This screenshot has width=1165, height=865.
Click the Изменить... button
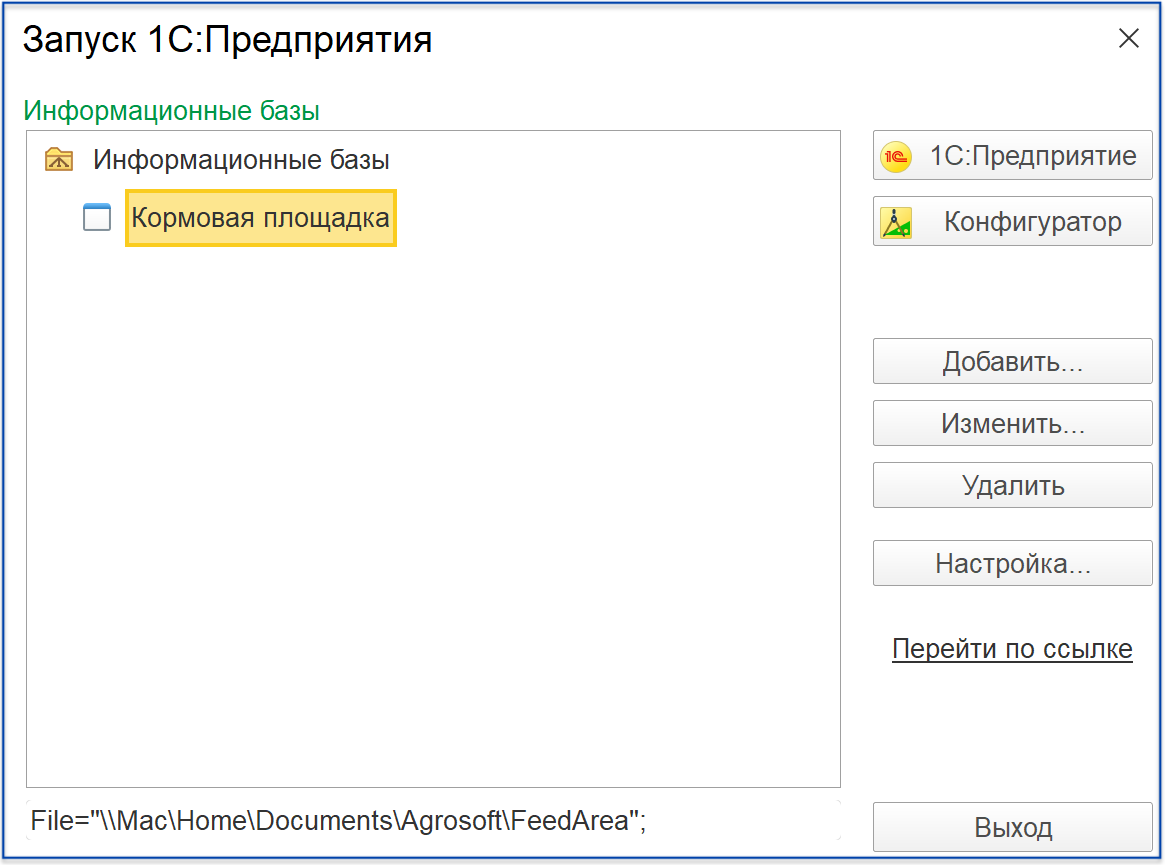click(x=1013, y=424)
